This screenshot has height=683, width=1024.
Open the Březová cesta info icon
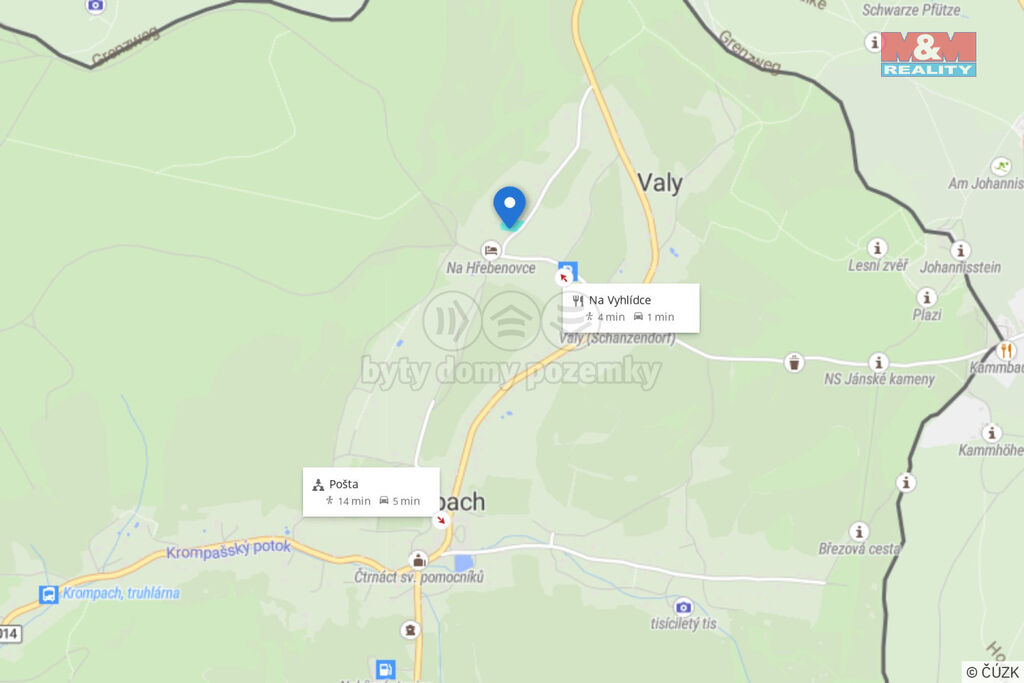point(859,532)
